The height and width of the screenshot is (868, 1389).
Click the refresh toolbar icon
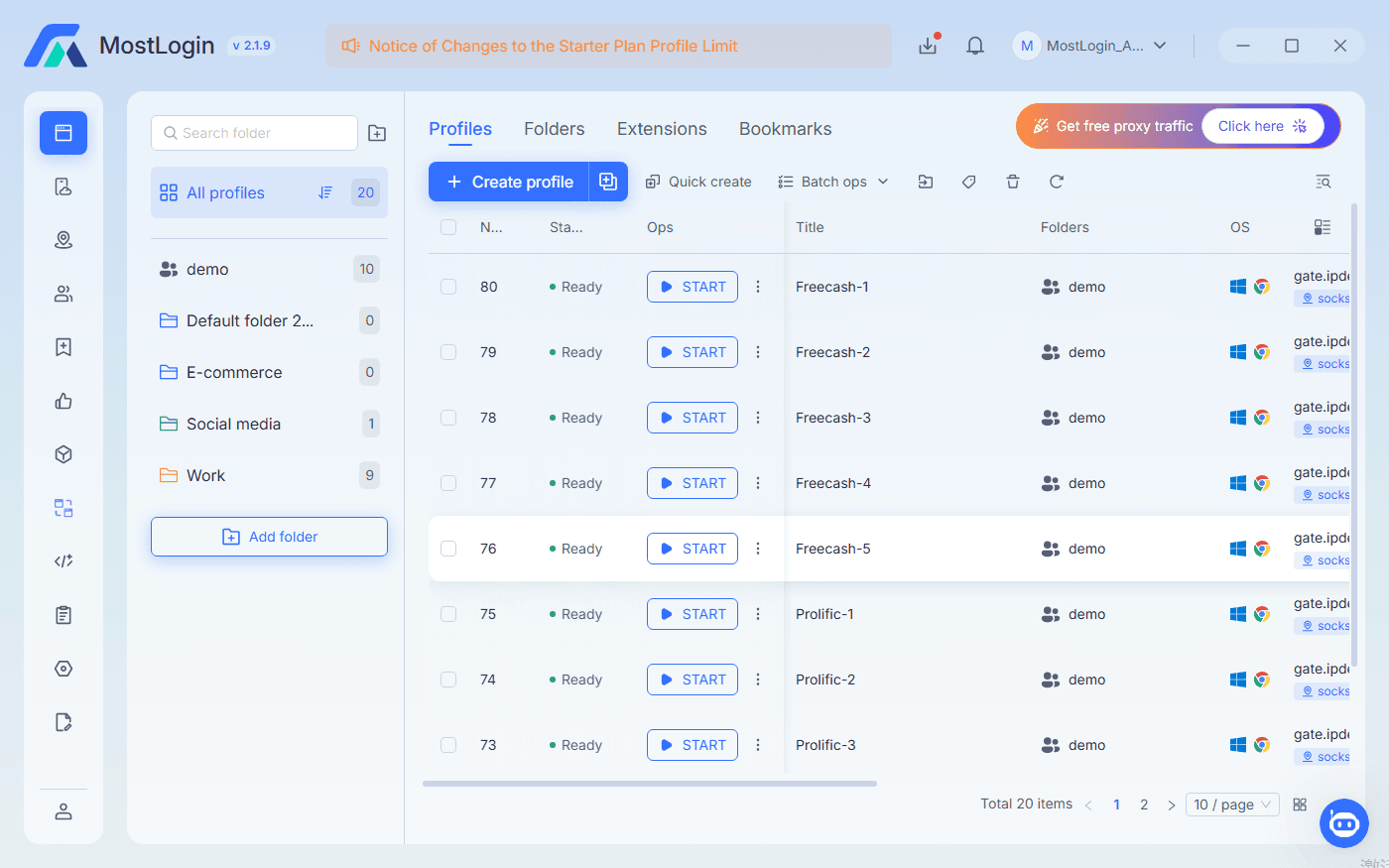[x=1057, y=182]
